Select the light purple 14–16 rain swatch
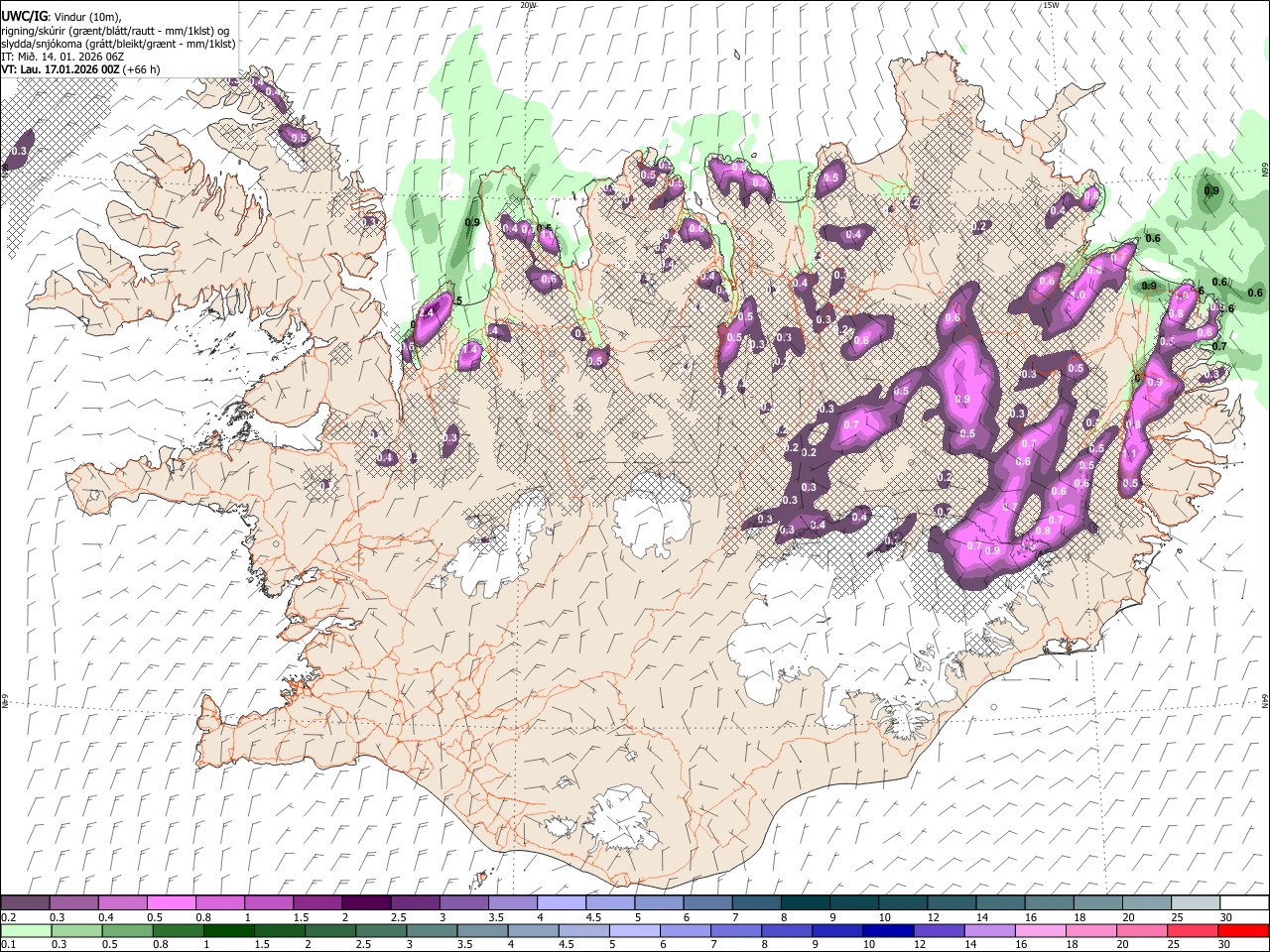The height and width of the screenshot is (952, 1270). [988, 930]
